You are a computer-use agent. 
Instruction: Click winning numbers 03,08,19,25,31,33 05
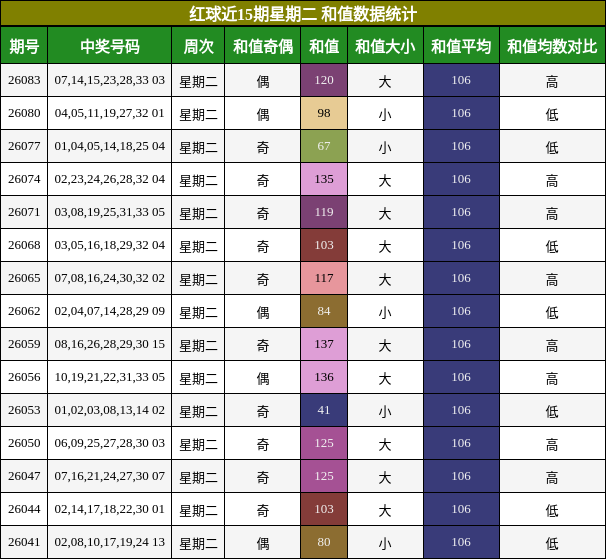pos(109,212)
